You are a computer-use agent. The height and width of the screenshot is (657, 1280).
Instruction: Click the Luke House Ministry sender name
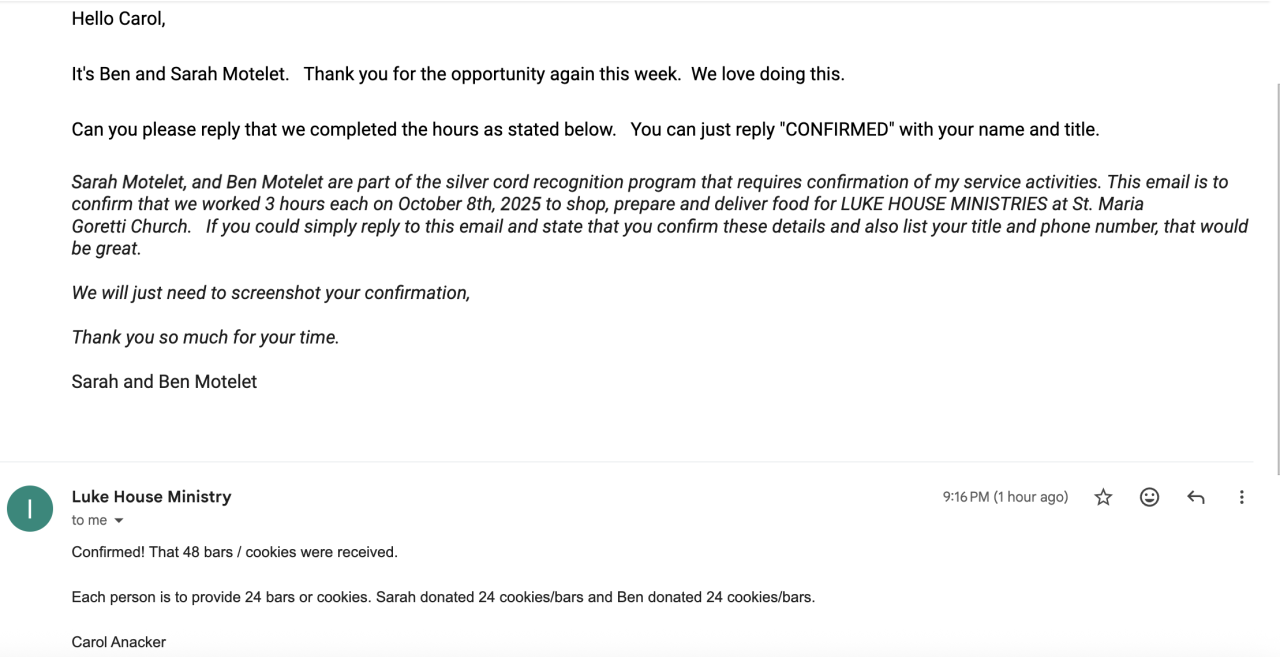click(x=151, y=496)
